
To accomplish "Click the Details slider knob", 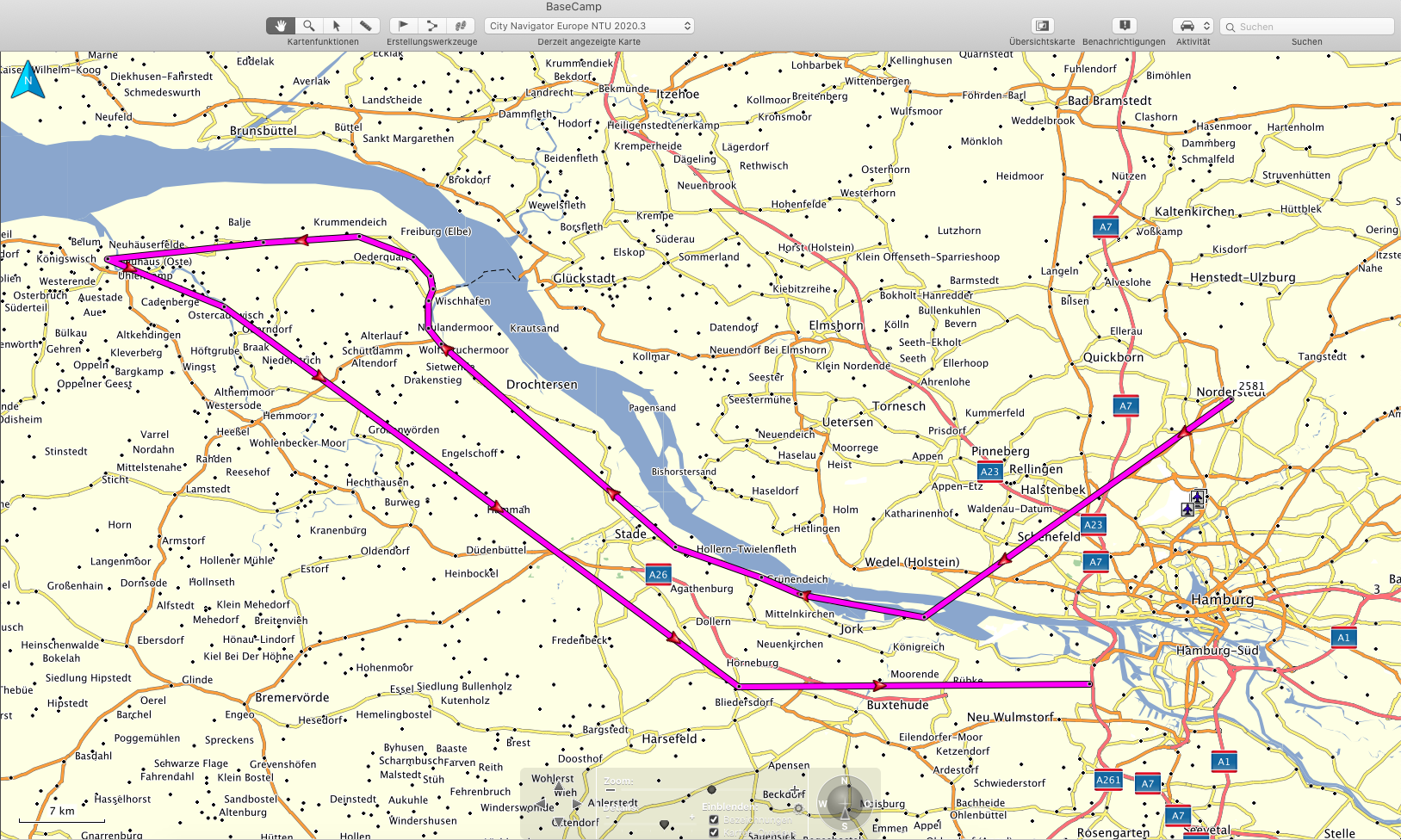I will 664,825.
